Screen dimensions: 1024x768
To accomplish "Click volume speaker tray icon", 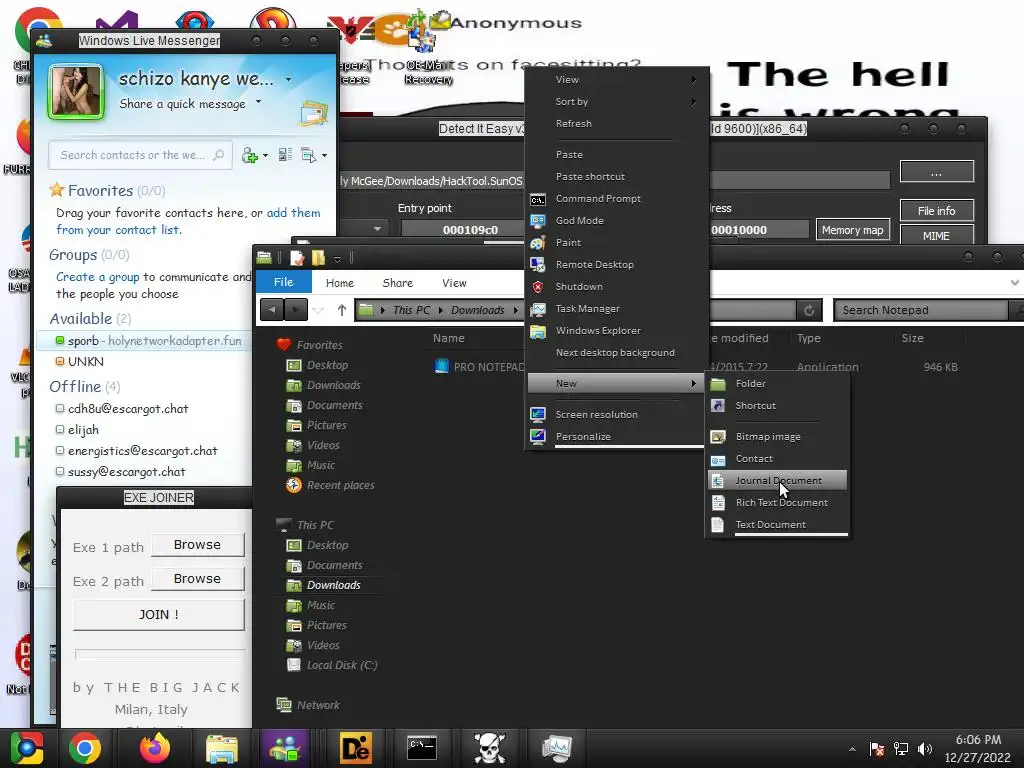I will 925,749.
